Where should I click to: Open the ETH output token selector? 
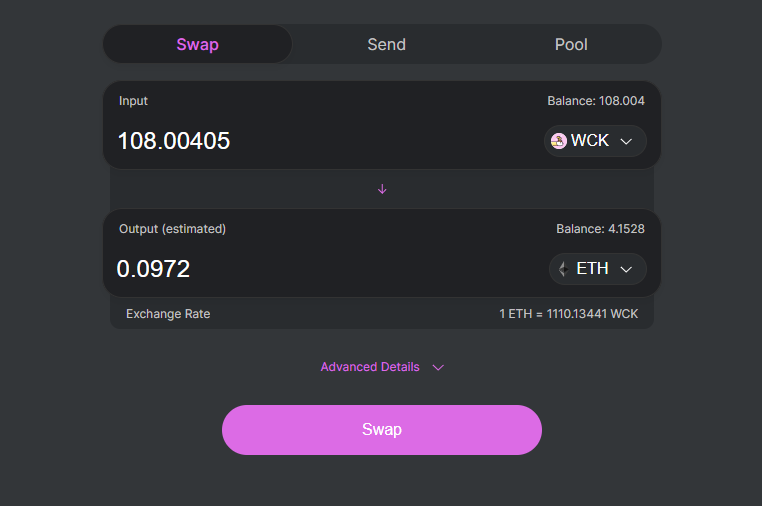(597, 269)
